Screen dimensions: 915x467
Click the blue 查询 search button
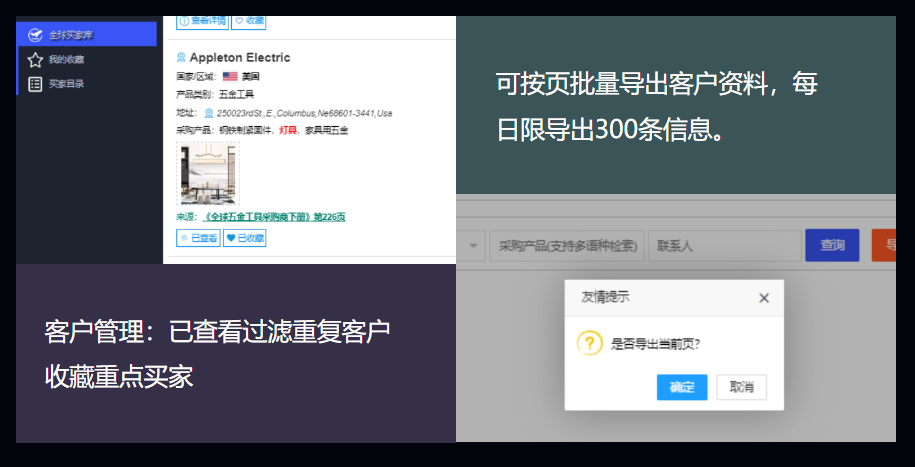832,245
